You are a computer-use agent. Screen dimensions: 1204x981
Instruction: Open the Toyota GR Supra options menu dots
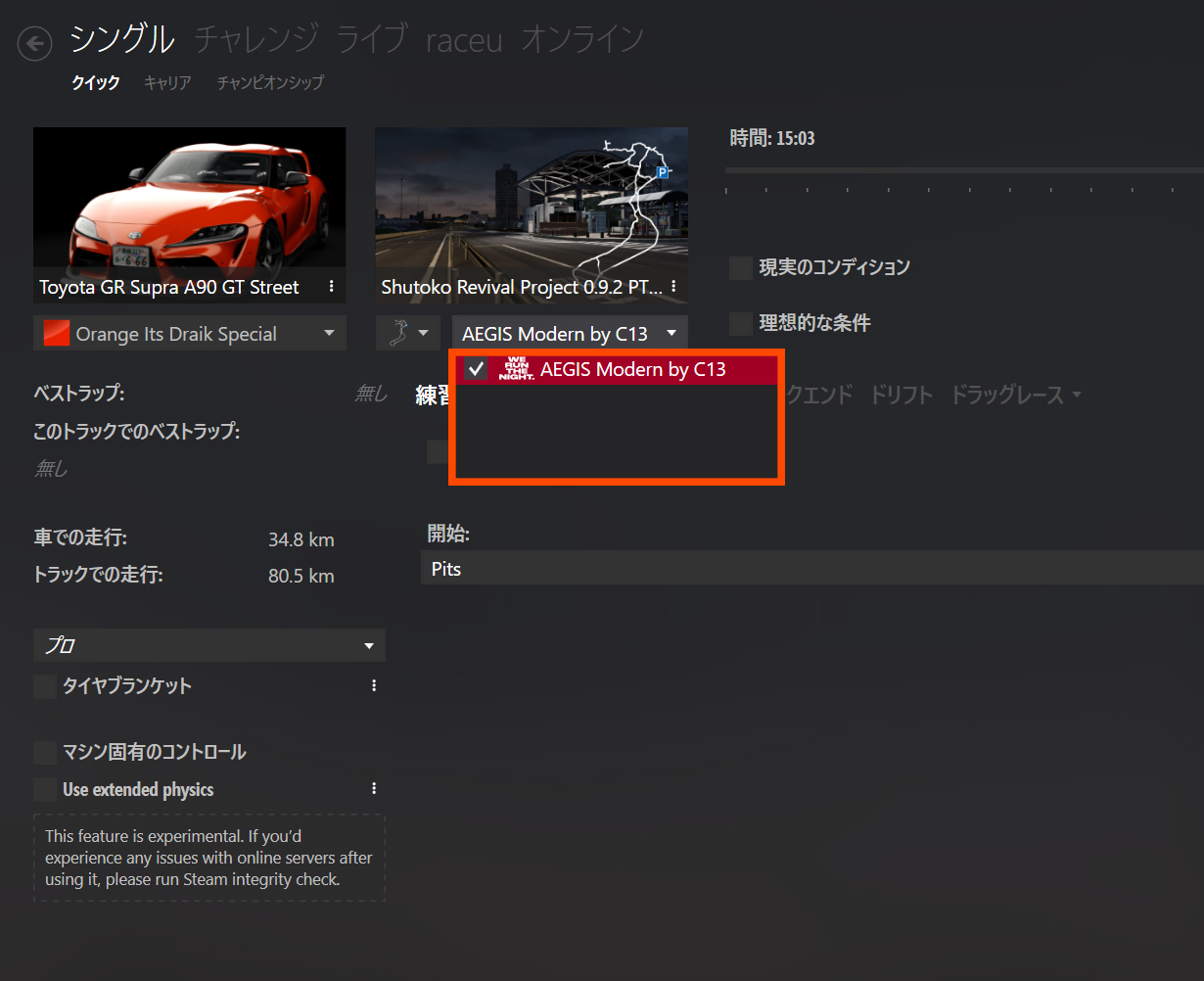[332, 287]
